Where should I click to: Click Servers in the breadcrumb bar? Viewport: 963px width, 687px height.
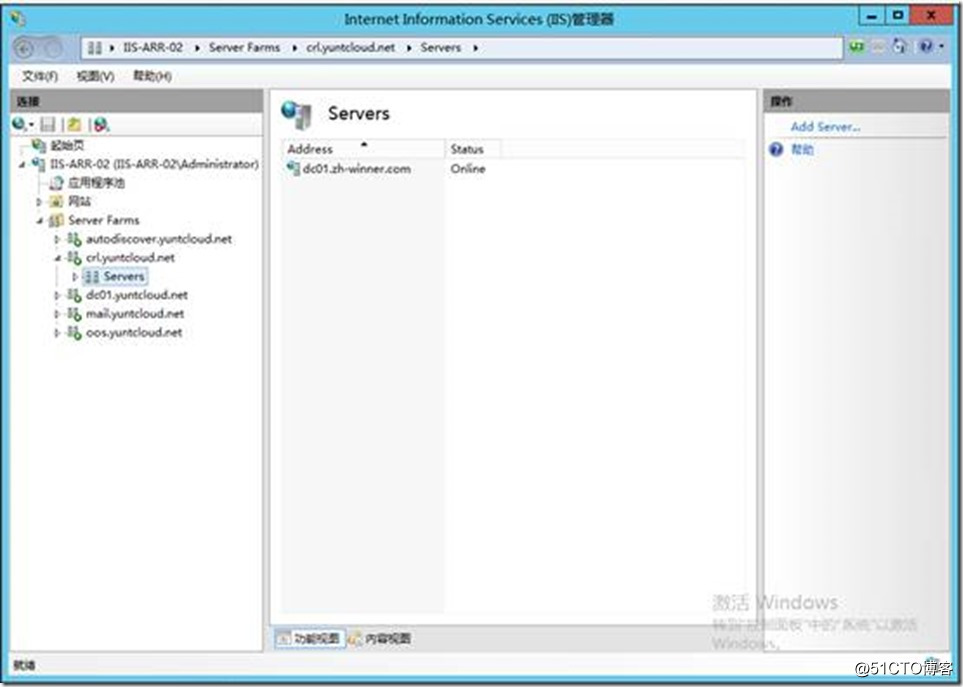pos(440,47)
